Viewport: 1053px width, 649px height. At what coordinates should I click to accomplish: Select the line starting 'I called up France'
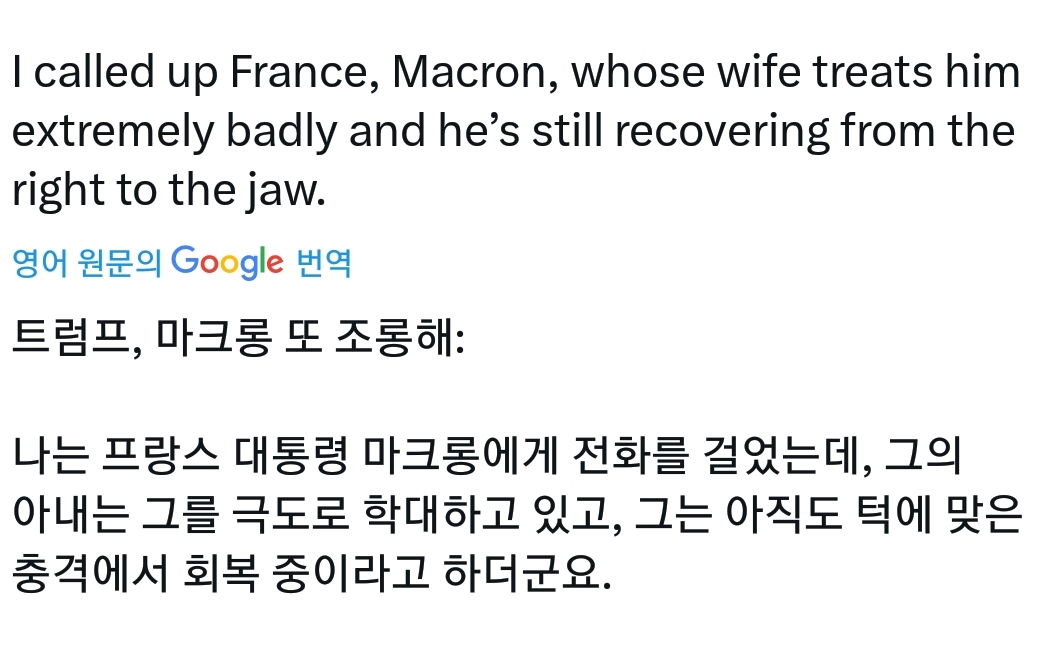pos(515,74)
